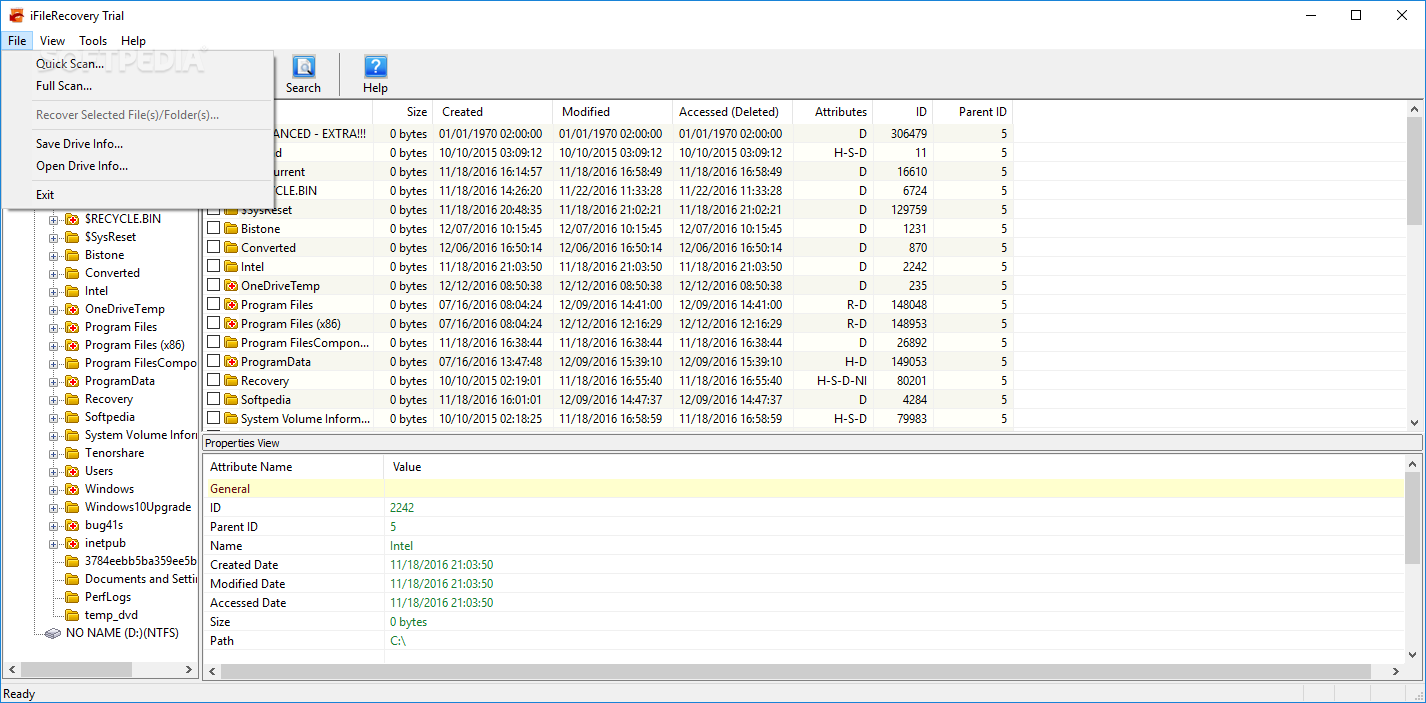Expand the Windows tree node
Image resolution: width=1426 pixels, height=703 pixels.
[54, 489]
